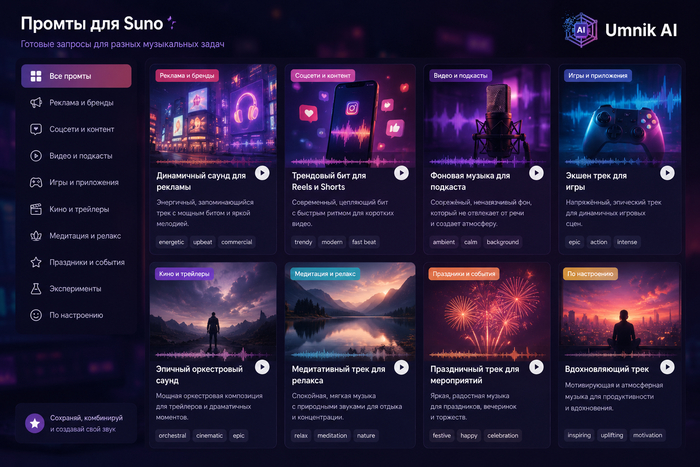Select the action tag
This screenshot has width=700, height=467.
[599, 242]
